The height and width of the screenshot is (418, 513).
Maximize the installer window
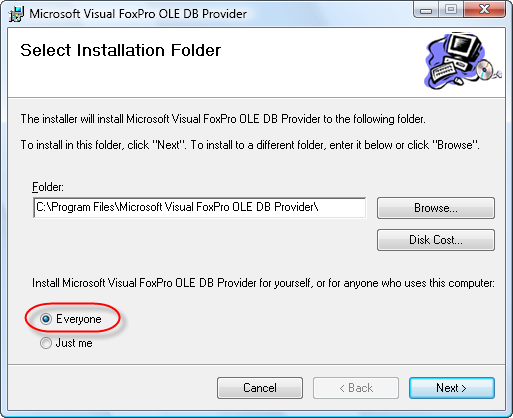pyautogui.click(x=451, y=10)
